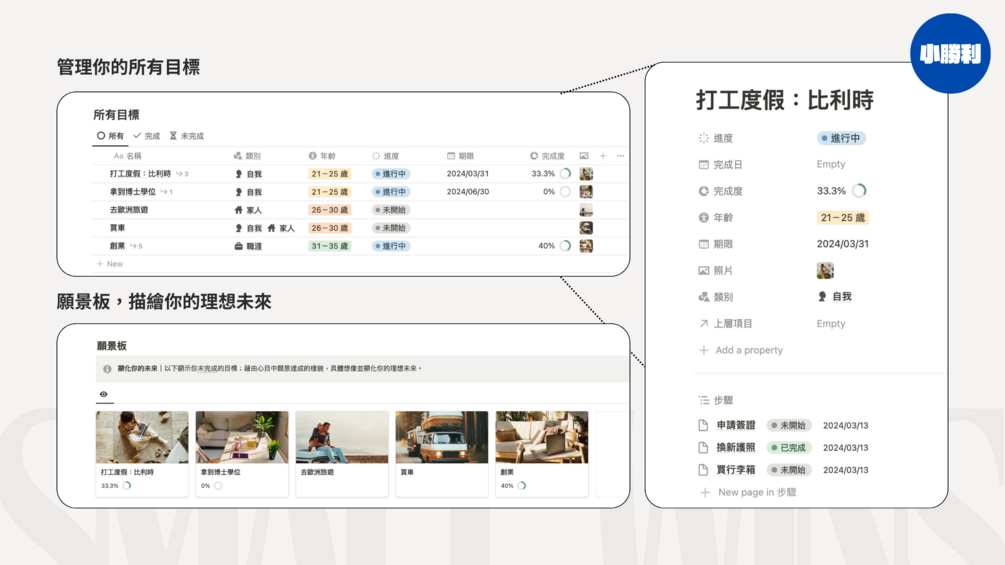The image size is (1005, 565).
Task: Click the 21–25 歲 tag in detail panel
Action: [x=843, y=218]
